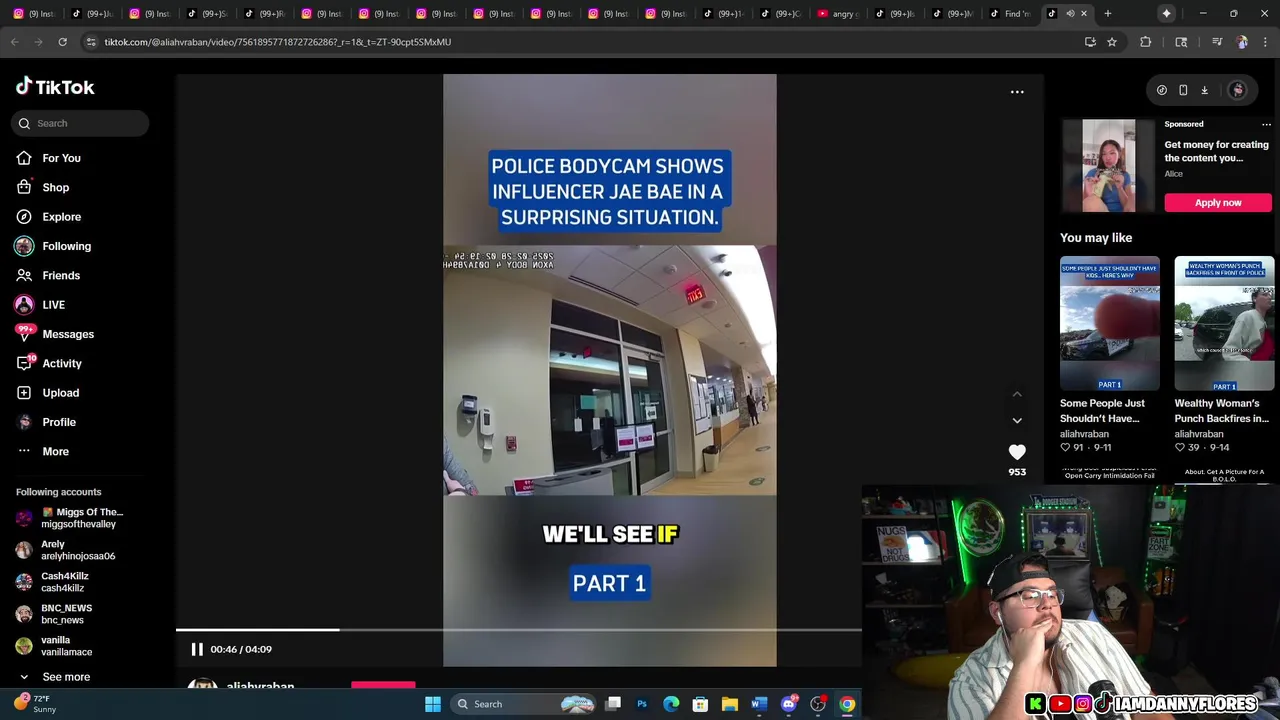1280x720 pixels.
Task: Click the 00:46 / 04:09 time text
Action: pyautogui.click(x=241, y=649)
